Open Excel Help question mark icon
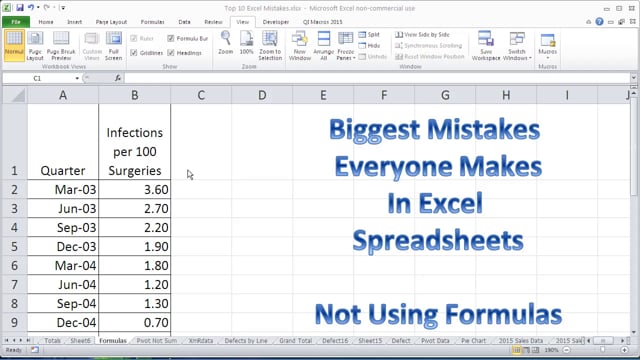 click(x=599, y=22)
